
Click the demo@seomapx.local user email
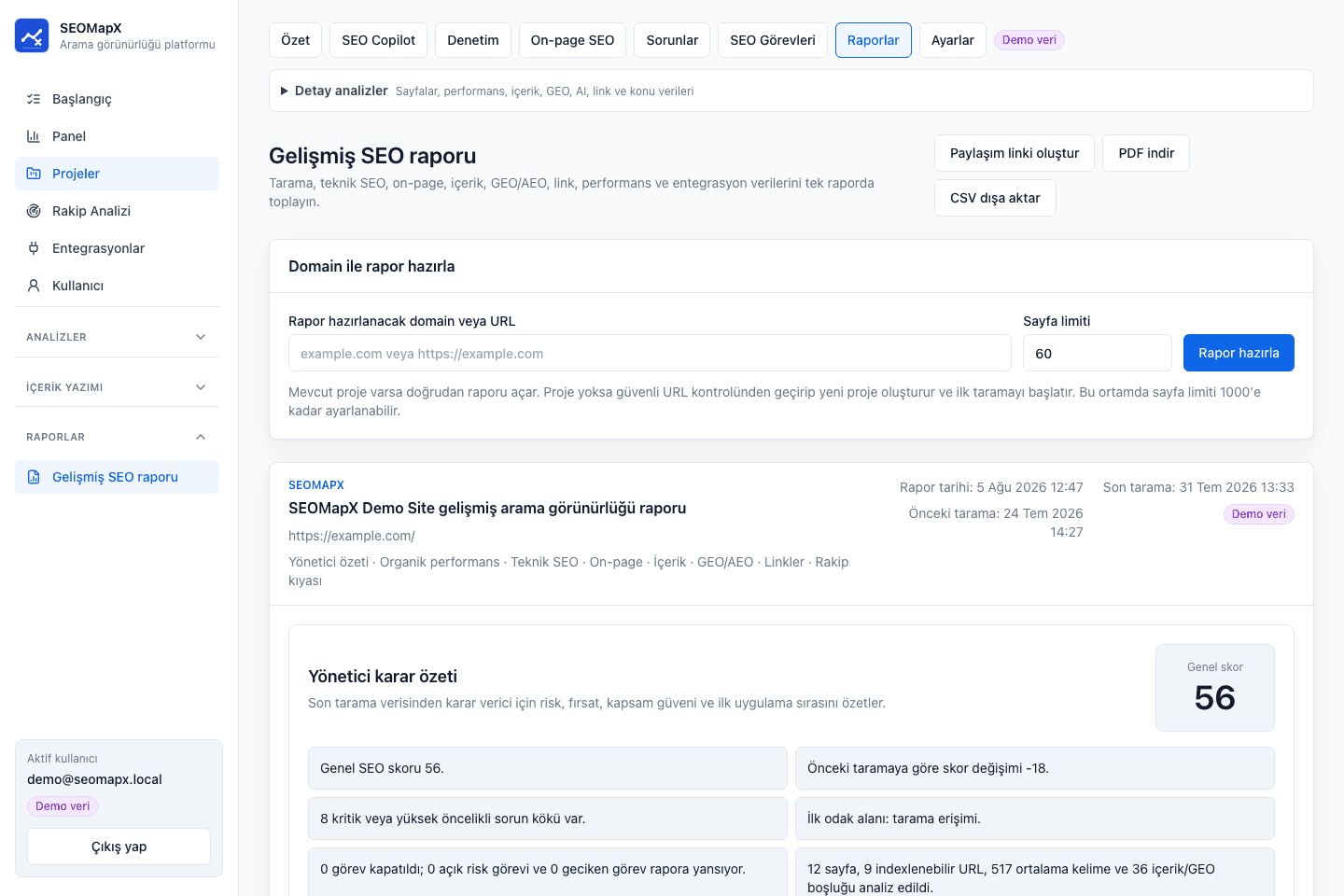point(94,779)
